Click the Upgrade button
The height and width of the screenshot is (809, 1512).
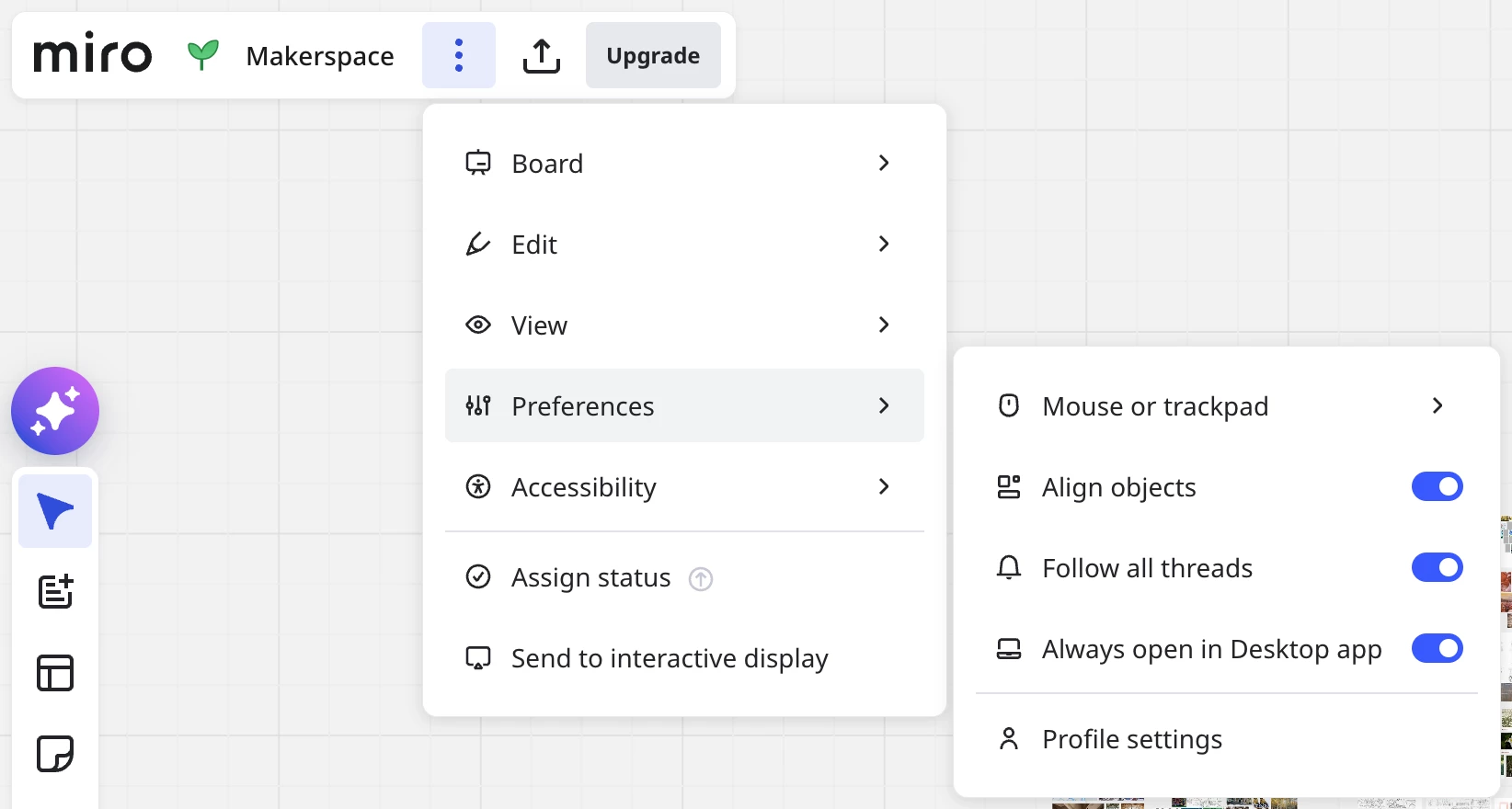[653, 55]
